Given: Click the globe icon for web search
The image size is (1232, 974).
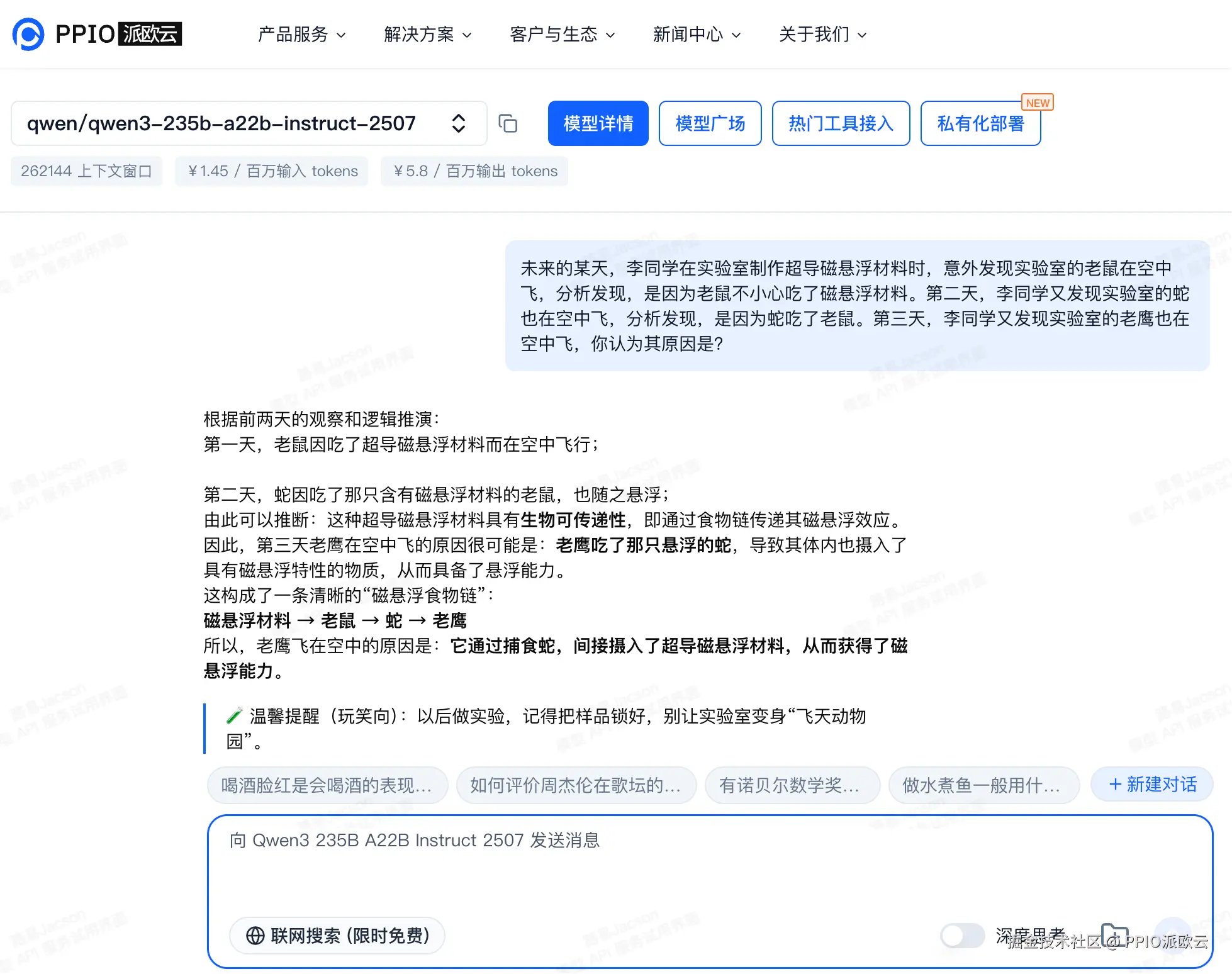Looking at the screenshot, I should click(x=255, y=936).
